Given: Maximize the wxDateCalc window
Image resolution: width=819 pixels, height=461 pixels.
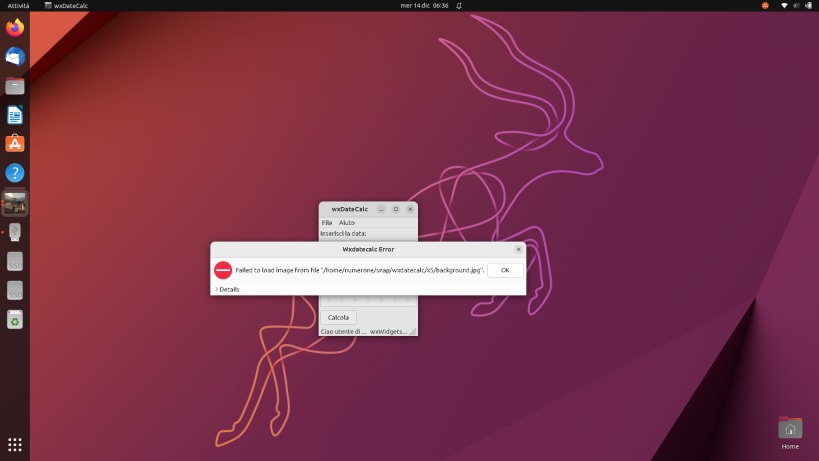Looking at the screenshot, I should tap(396, 209).
